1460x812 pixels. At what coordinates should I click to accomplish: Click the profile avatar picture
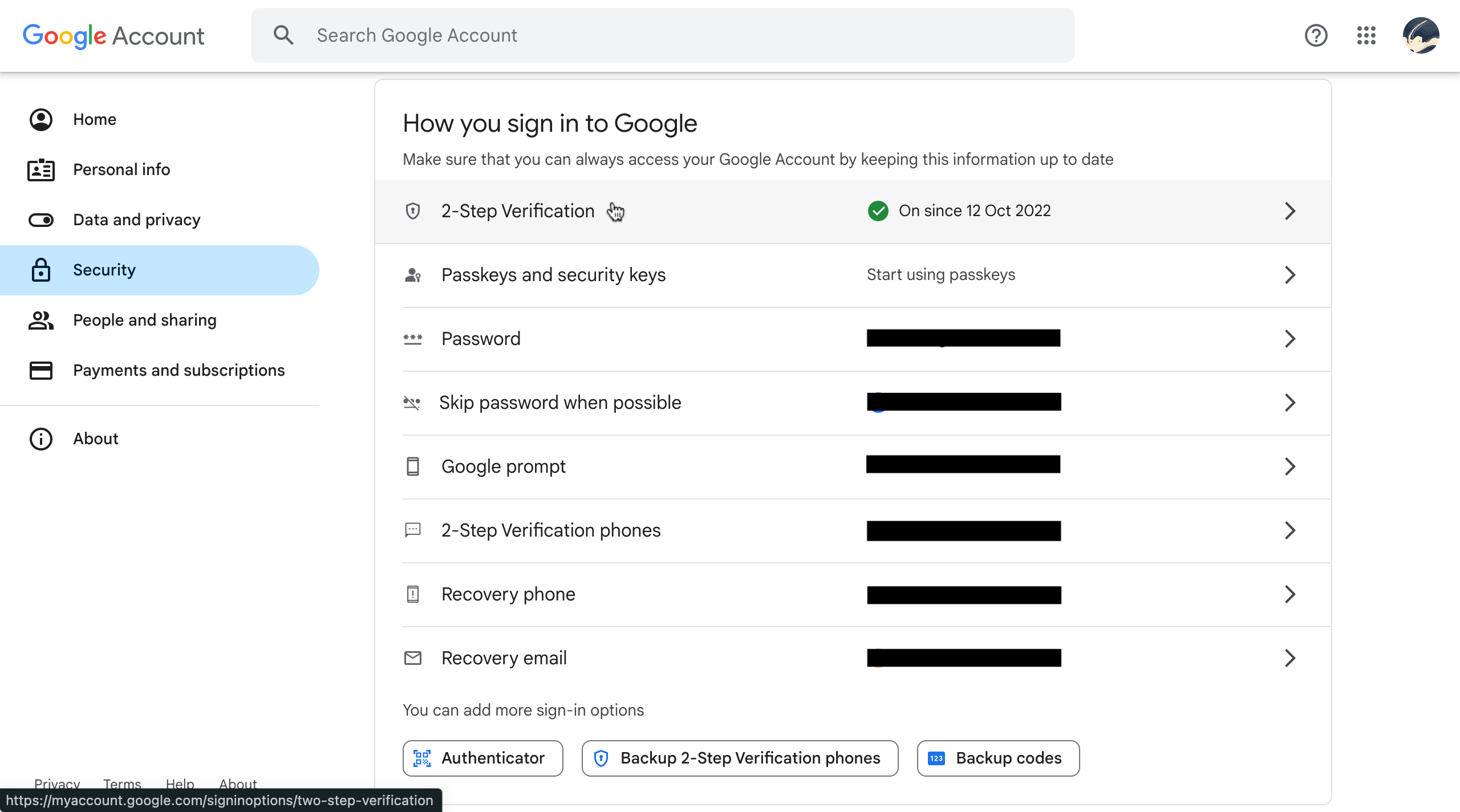tap(1421, 35)
